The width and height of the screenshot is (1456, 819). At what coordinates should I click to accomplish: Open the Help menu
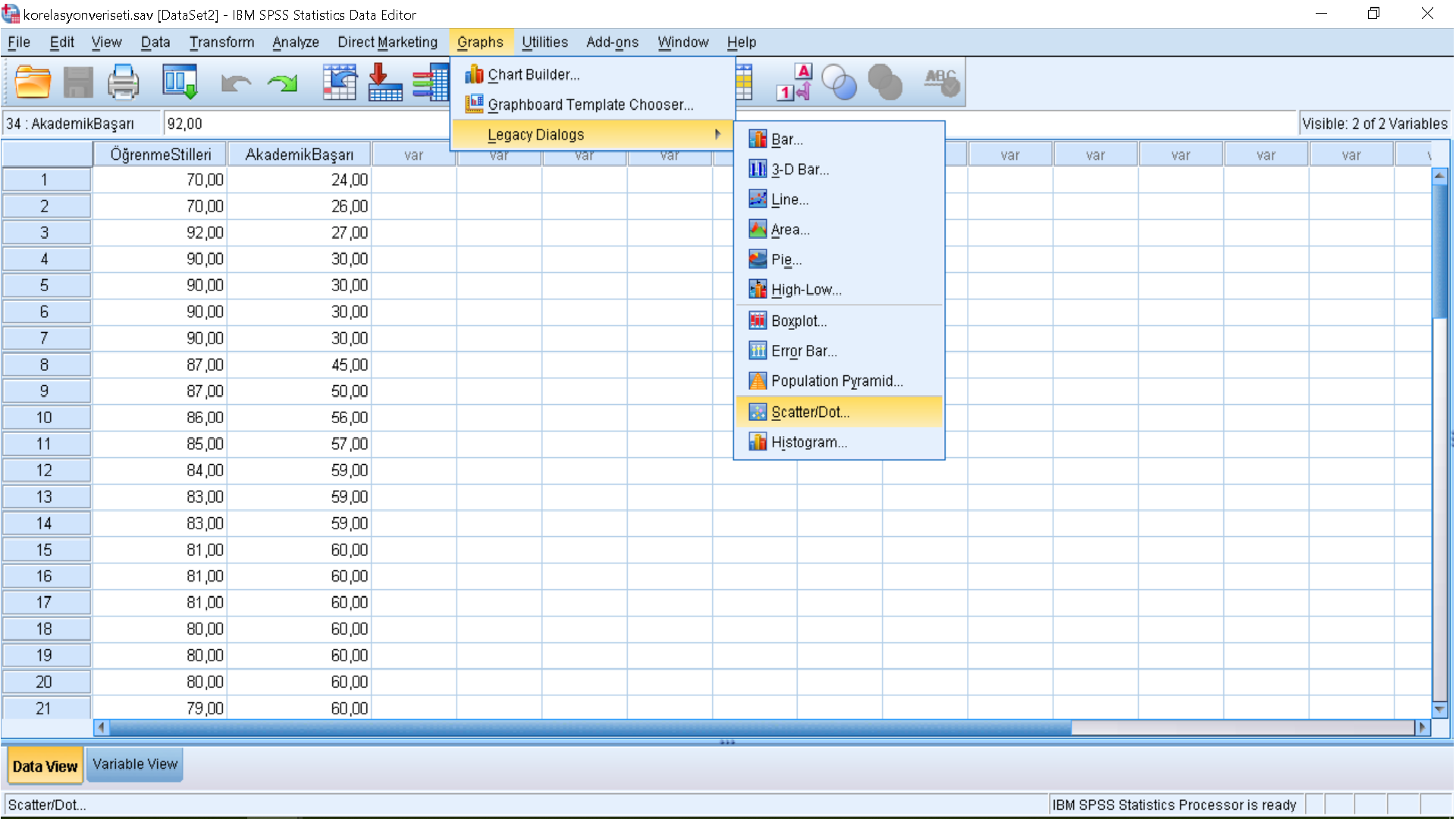pyautogui.click(x=742, y=42)
